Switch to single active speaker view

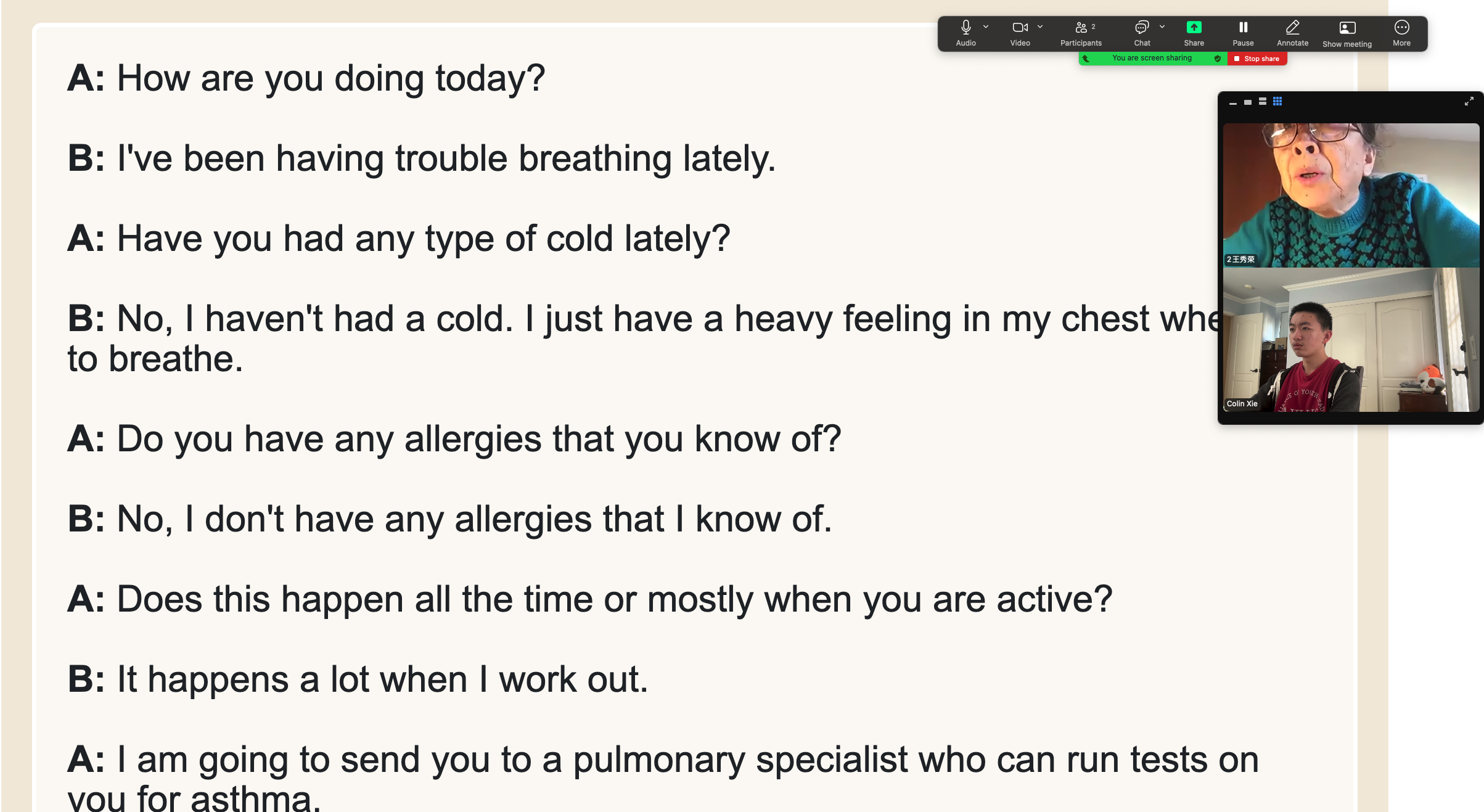[x=1248, y=102]
